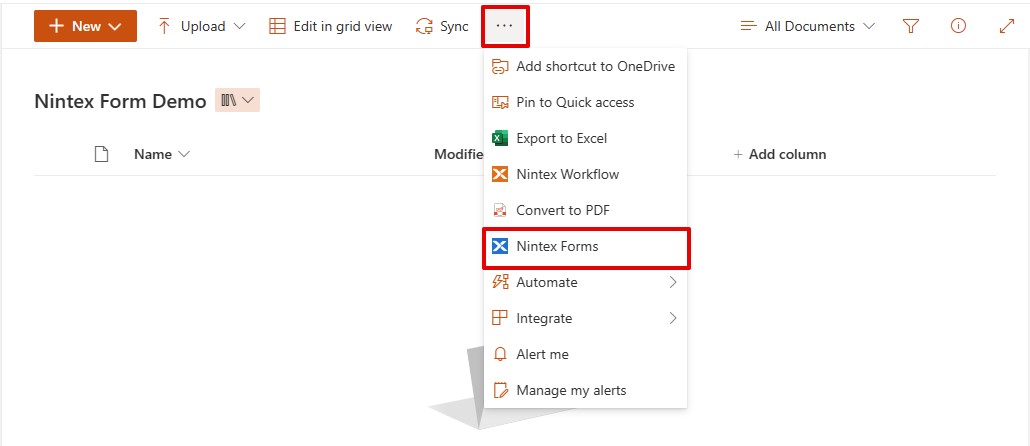The width and height of the screenshot is (1030, 446).
Task: Open the All Documents view switcher
Action: click(807, 26)
